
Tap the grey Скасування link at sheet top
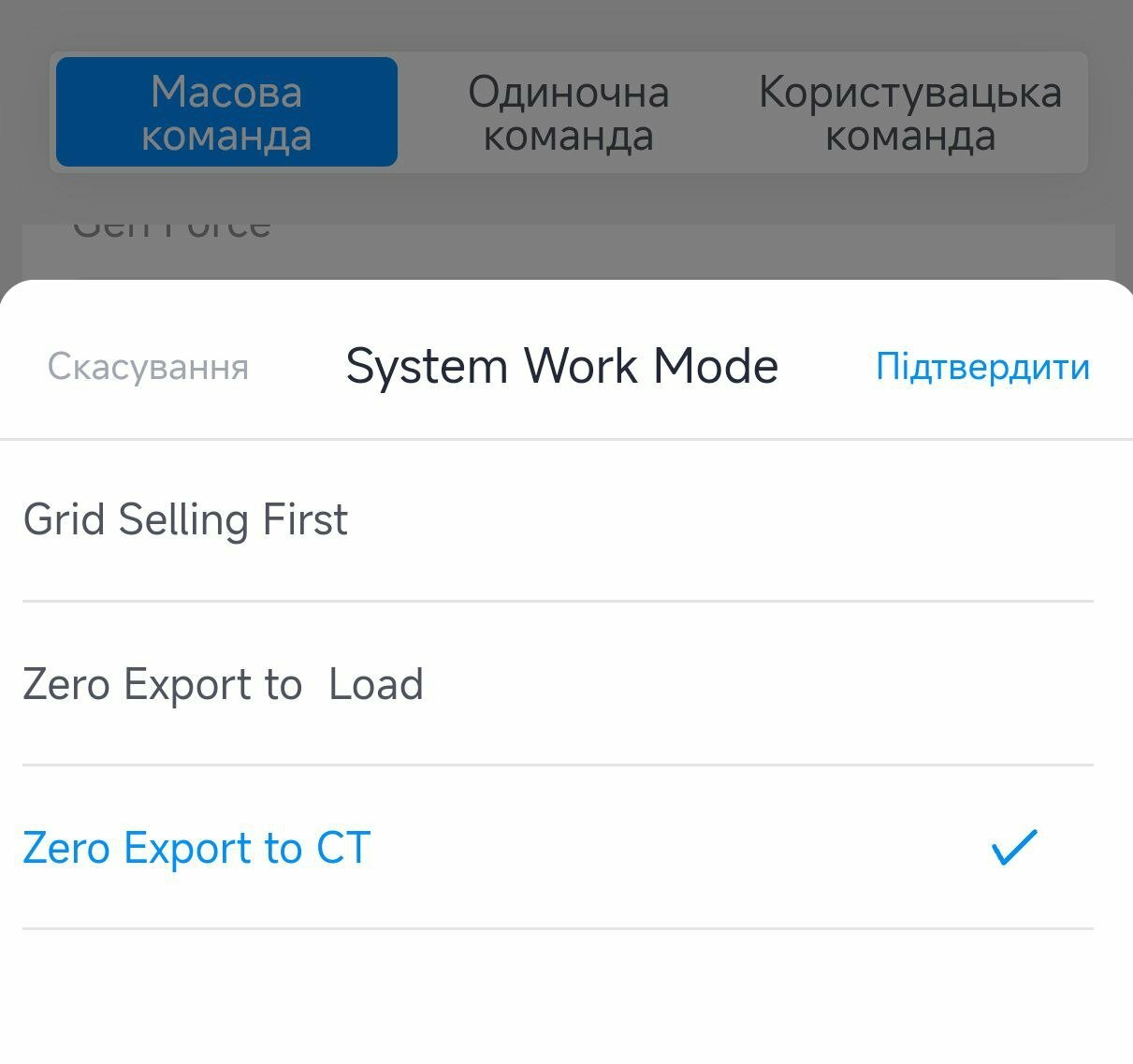click(x=148, y=366)
